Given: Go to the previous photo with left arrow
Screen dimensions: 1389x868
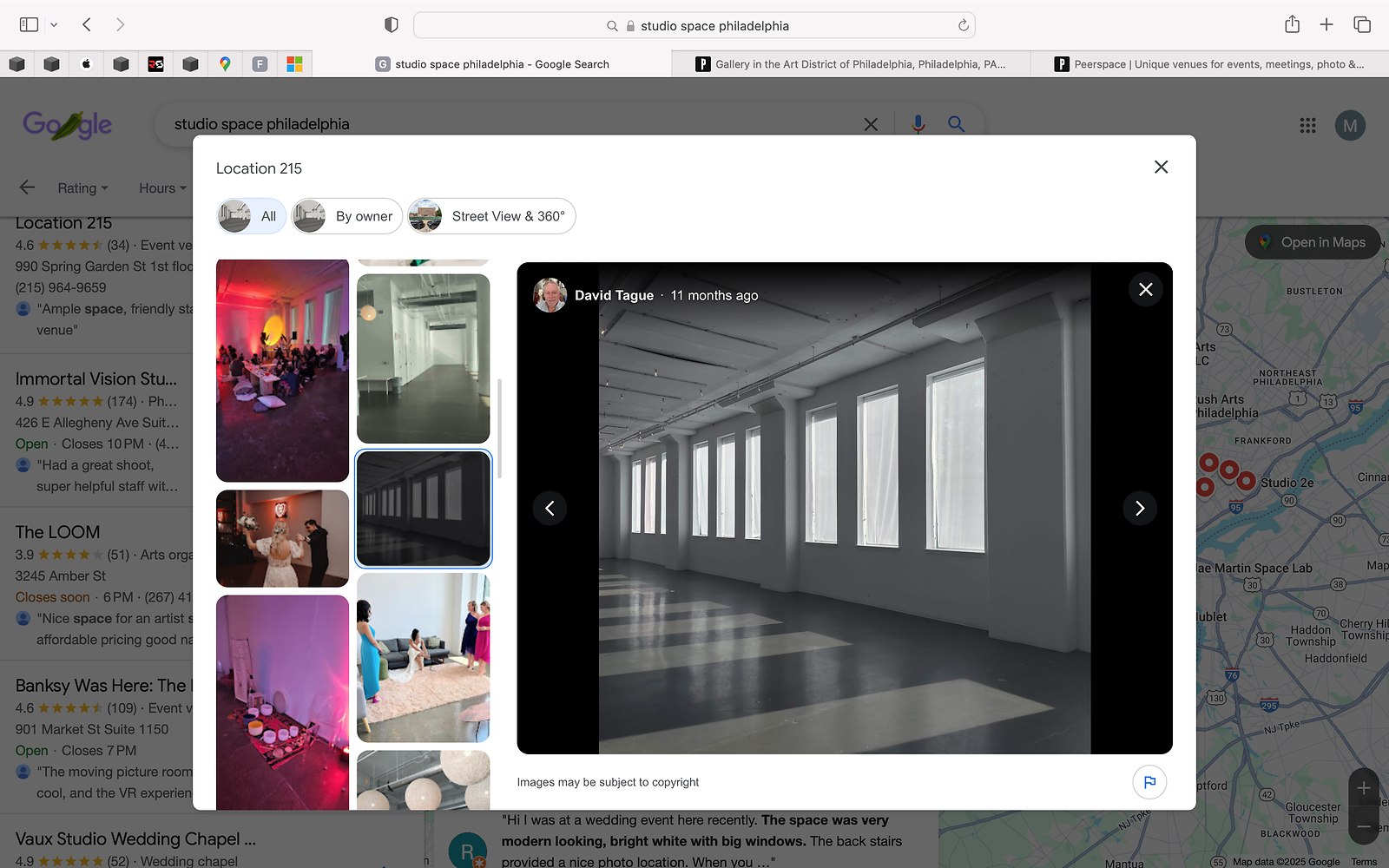Looking at the screenshot, I should pyautogui.click(x=550, y=509).
